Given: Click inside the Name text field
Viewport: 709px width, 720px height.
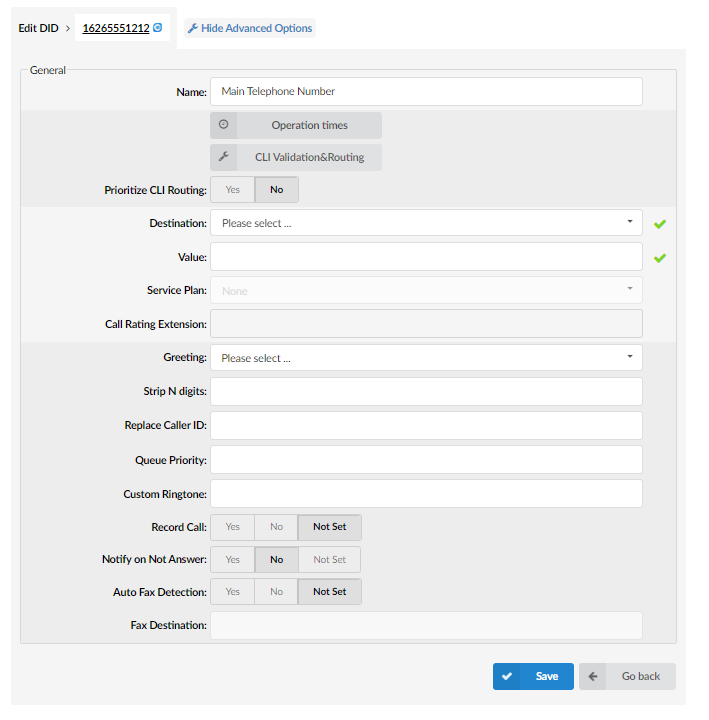Looking at the screenshot, I should [426, 91].
